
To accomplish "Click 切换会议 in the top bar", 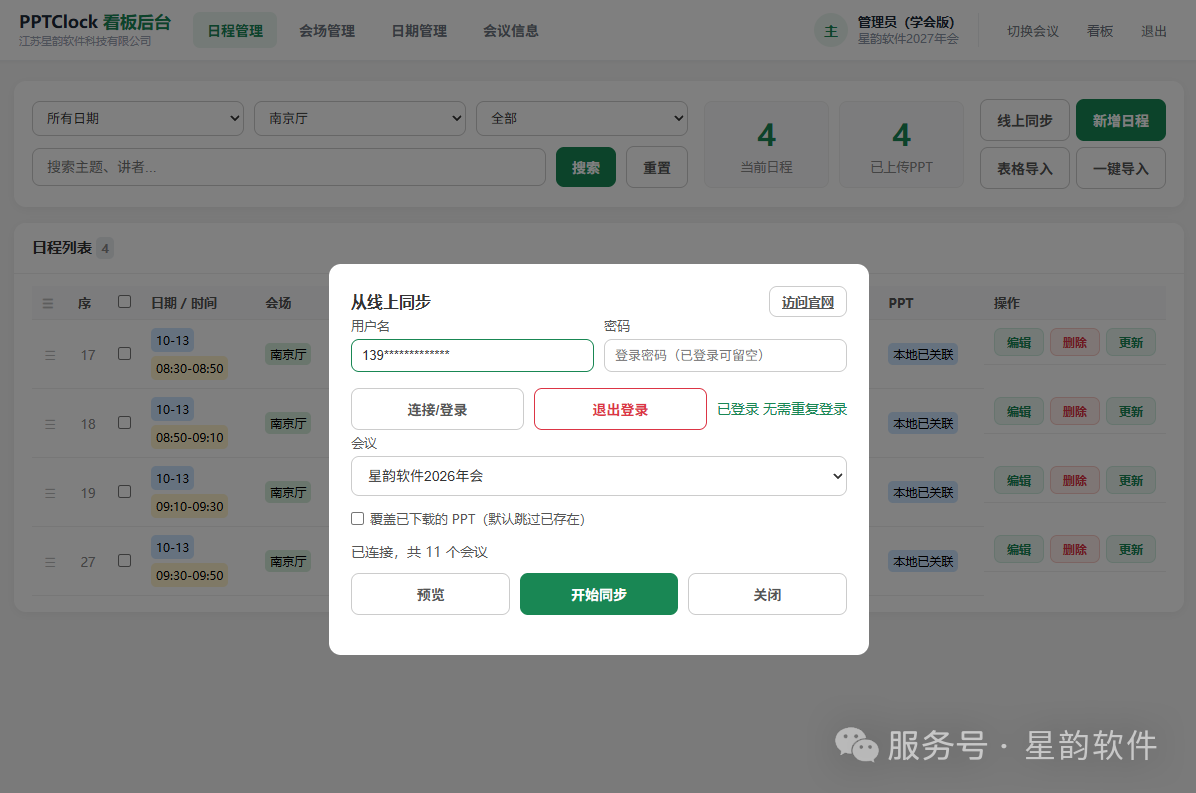I will click(1033, 31).
